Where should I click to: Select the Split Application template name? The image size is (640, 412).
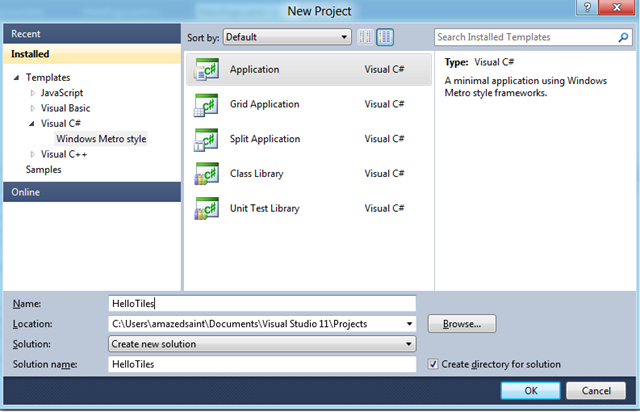click(x=265, y=139)
